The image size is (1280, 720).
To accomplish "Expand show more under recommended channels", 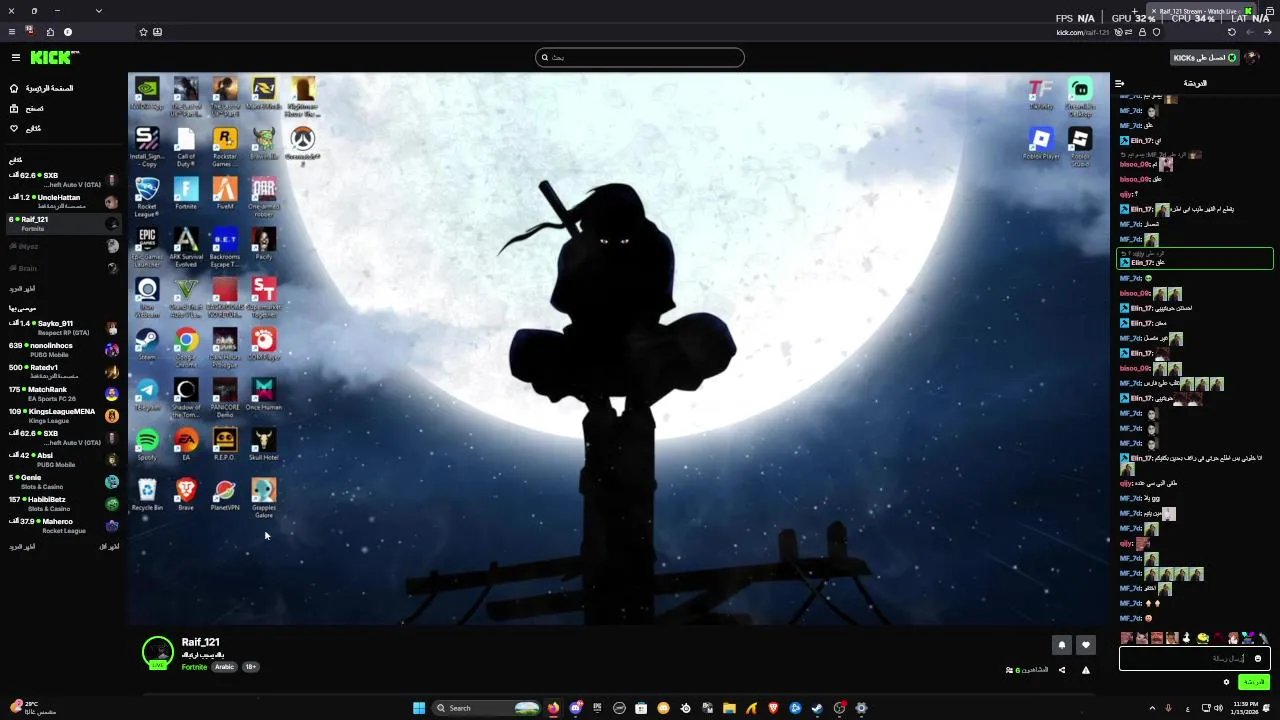I will click(22, 546).
